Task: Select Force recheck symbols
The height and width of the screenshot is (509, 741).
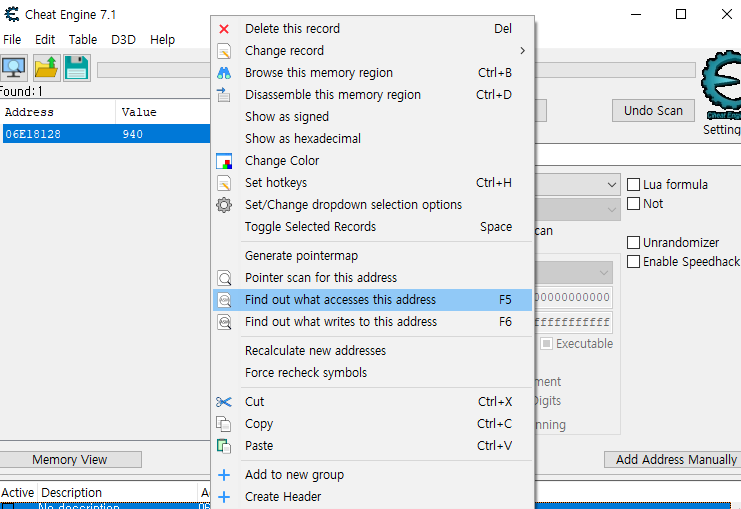Action: pos(372,373)
